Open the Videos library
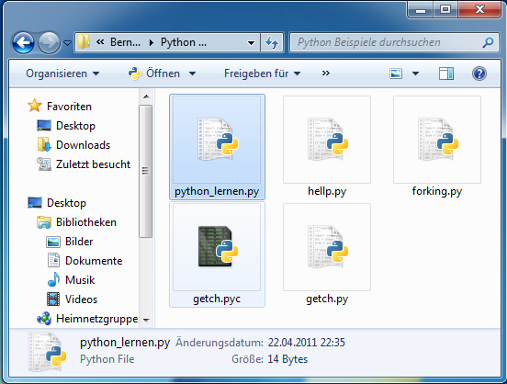Viewport: 507px width, 384px height. tap(81, 299)
